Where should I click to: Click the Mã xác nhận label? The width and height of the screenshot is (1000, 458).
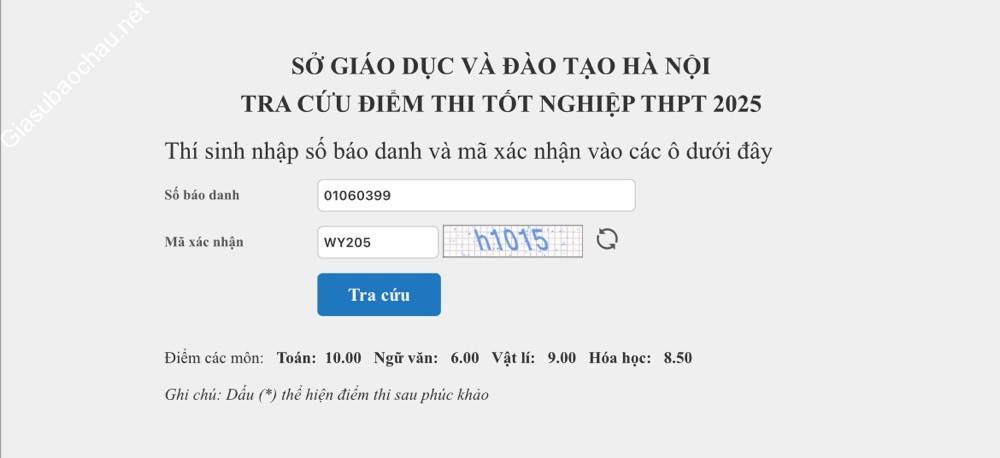[204, 242]
